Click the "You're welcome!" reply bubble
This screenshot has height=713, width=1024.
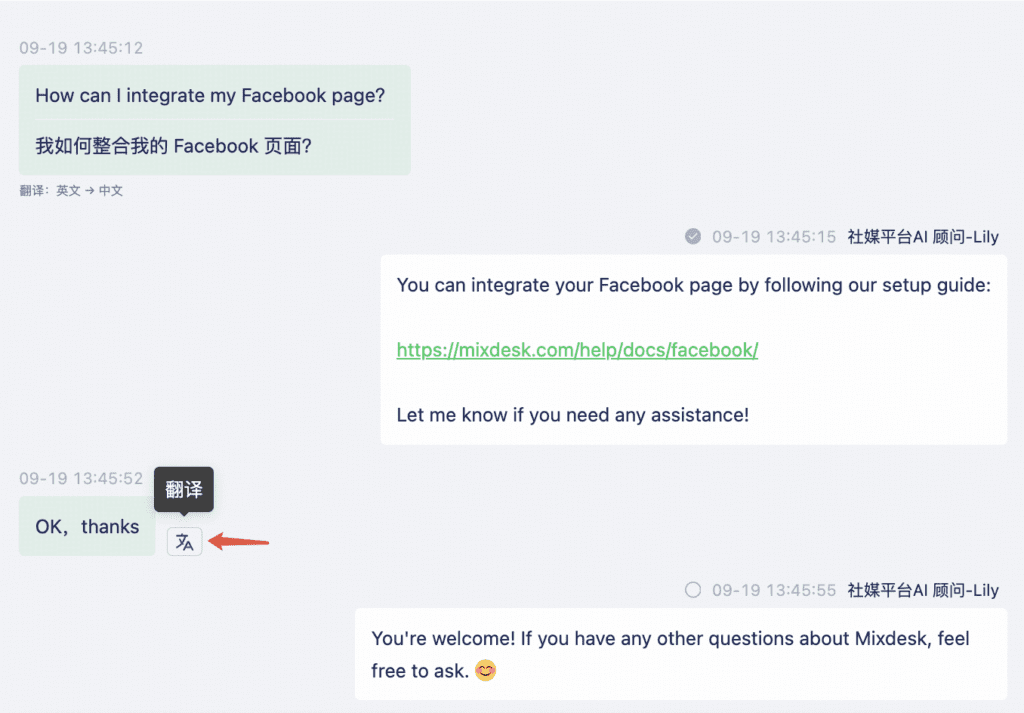(x=680, y=654)
